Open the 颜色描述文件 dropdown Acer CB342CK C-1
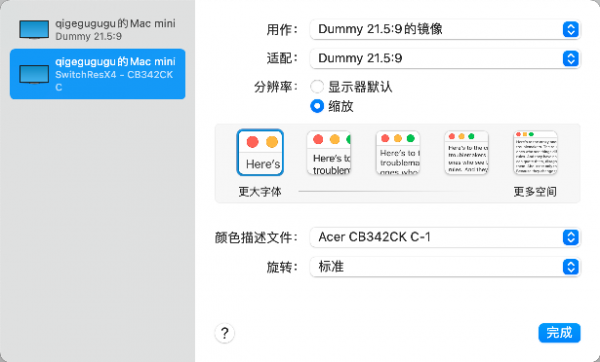Viewport: 600px width, 362px height. 445,237
